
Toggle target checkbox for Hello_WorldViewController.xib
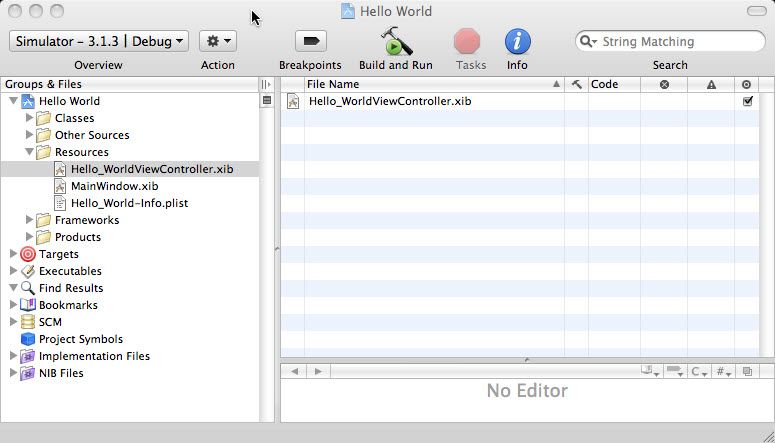tap(747, 101)
